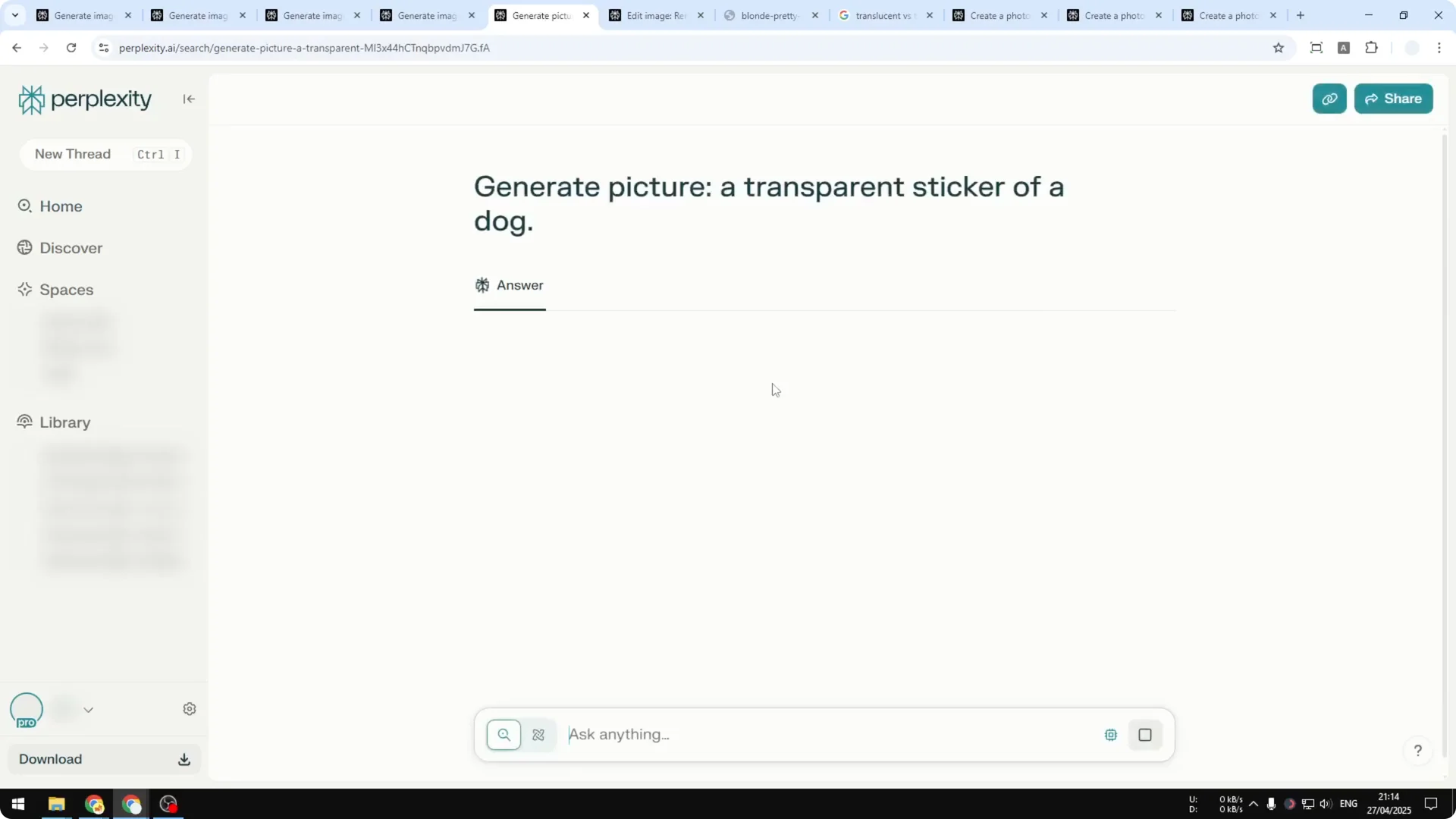Viewport: 1456px width, 819px height.
Task: Check the Download progress bar in the sidebar
Action: [x=104, y=758]
